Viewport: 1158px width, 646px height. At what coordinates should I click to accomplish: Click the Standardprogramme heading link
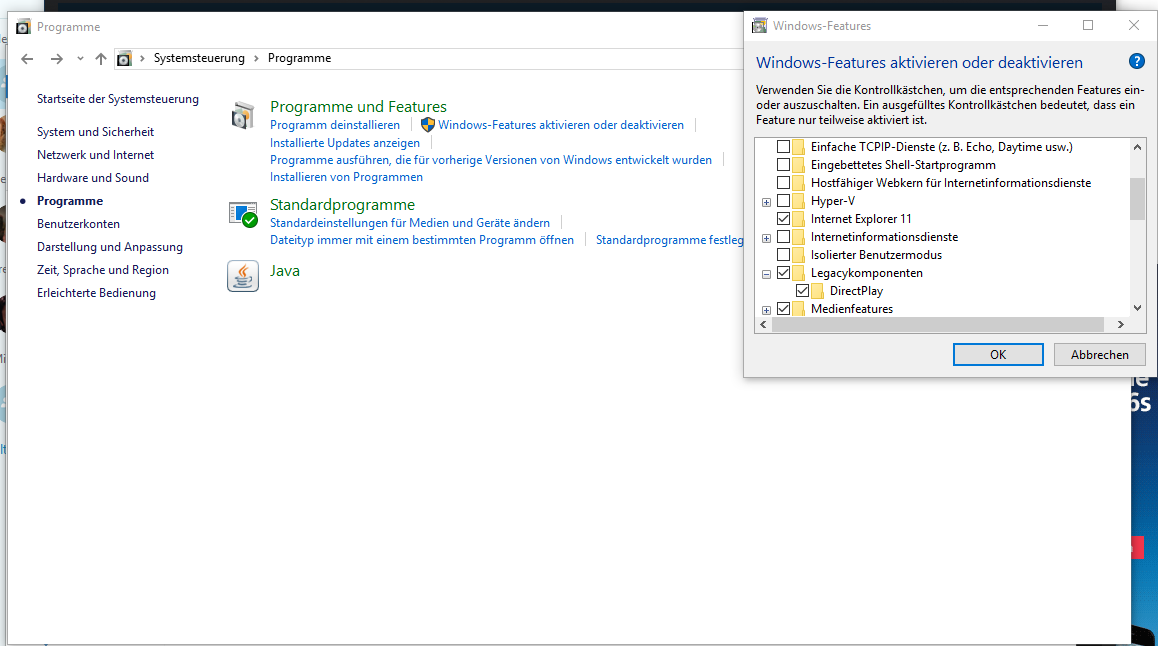click(x=342, y=205)
